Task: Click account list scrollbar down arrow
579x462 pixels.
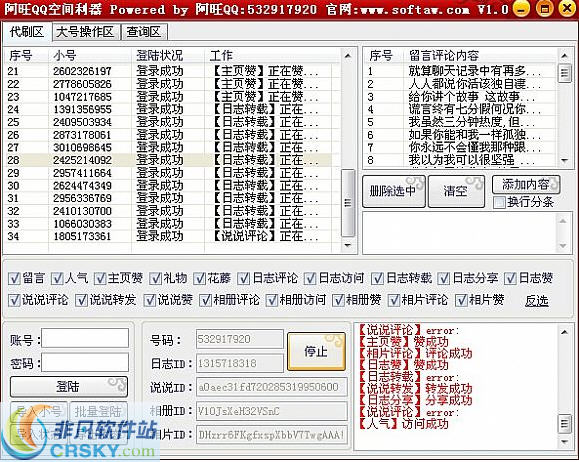Action: point(347,245)
